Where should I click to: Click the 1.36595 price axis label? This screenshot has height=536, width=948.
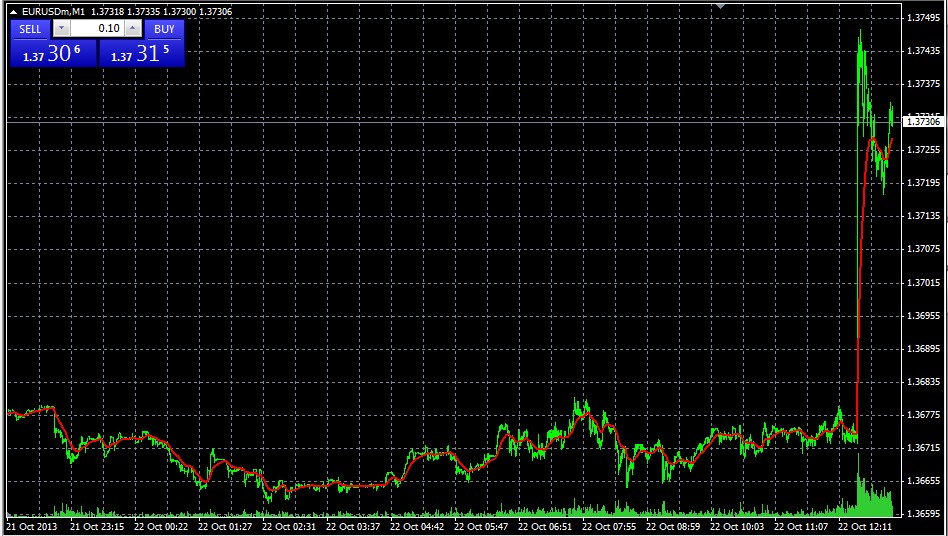point(923,514)
